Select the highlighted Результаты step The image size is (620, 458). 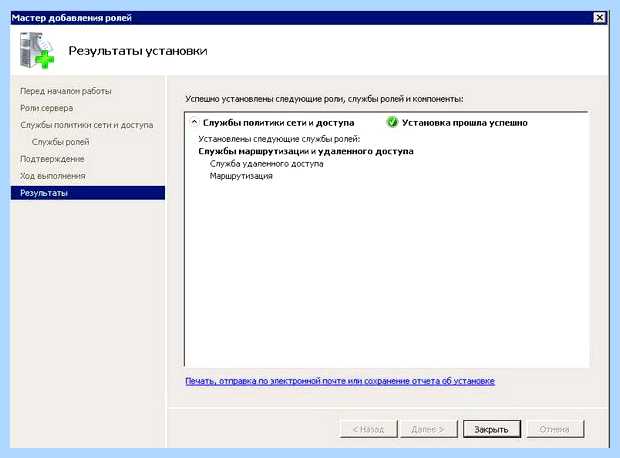[x=88, y=193]
